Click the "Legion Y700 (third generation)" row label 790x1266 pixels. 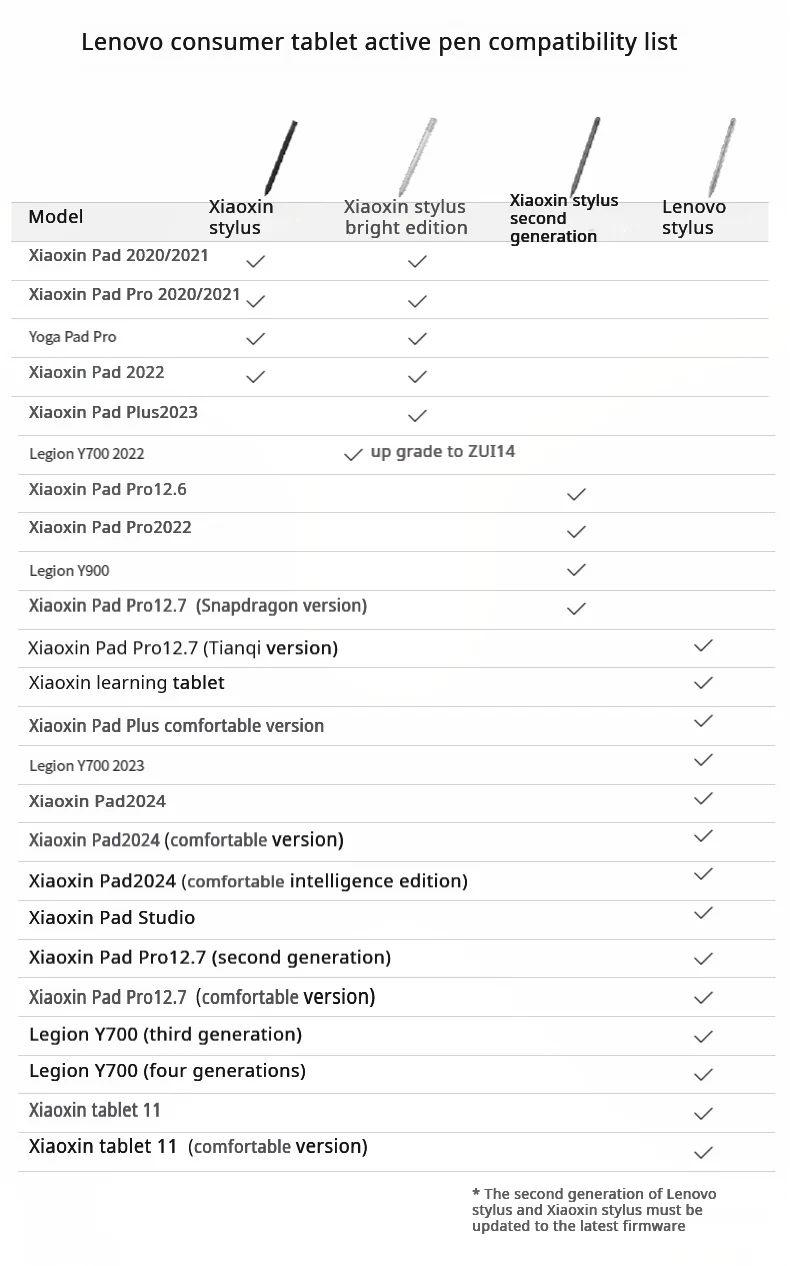point(165,1034)
